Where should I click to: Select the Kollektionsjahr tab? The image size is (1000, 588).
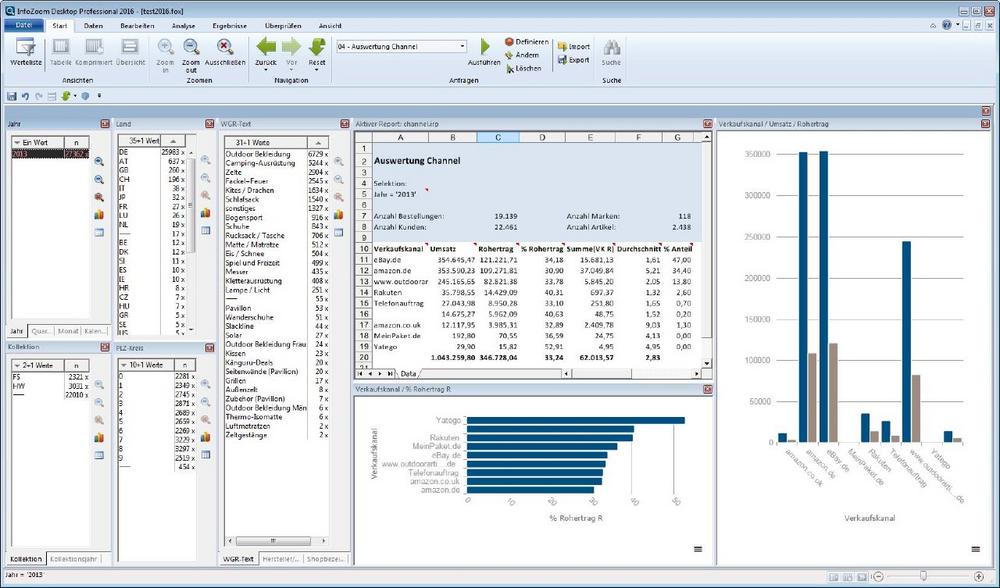click(x=73, y=559)
